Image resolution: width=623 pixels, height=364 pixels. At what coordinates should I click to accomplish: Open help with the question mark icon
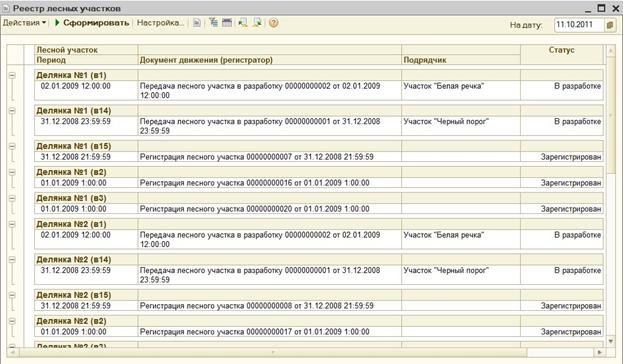pyautogui.click(x=273, y=23)
